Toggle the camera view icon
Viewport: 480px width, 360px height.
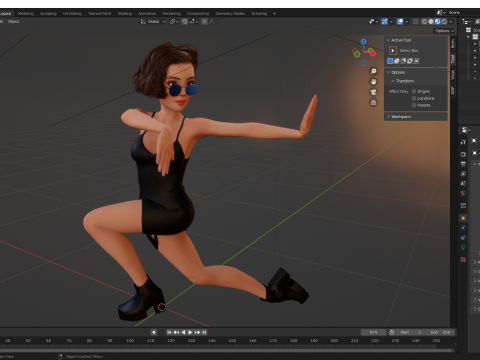374,92
